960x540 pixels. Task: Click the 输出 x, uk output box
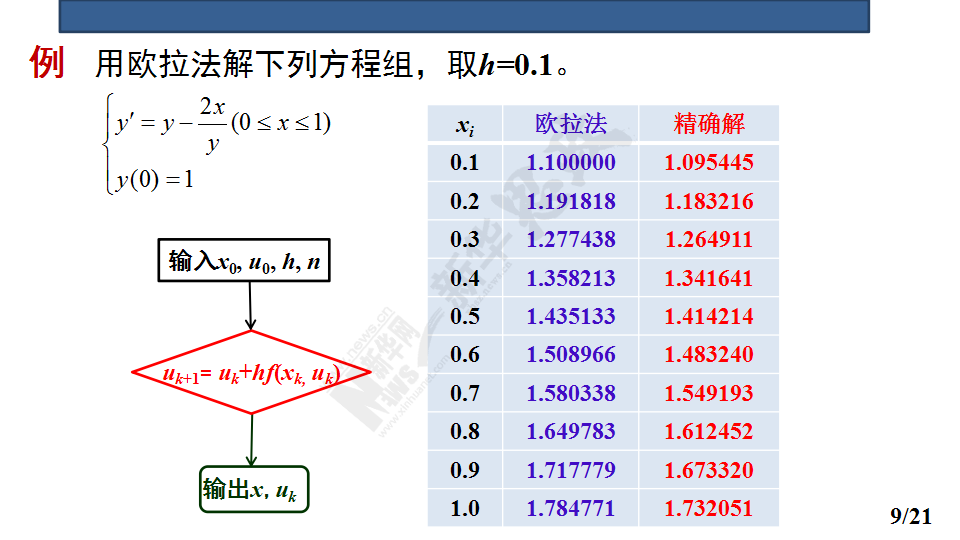pyautogui.click(x=254, y=490)
